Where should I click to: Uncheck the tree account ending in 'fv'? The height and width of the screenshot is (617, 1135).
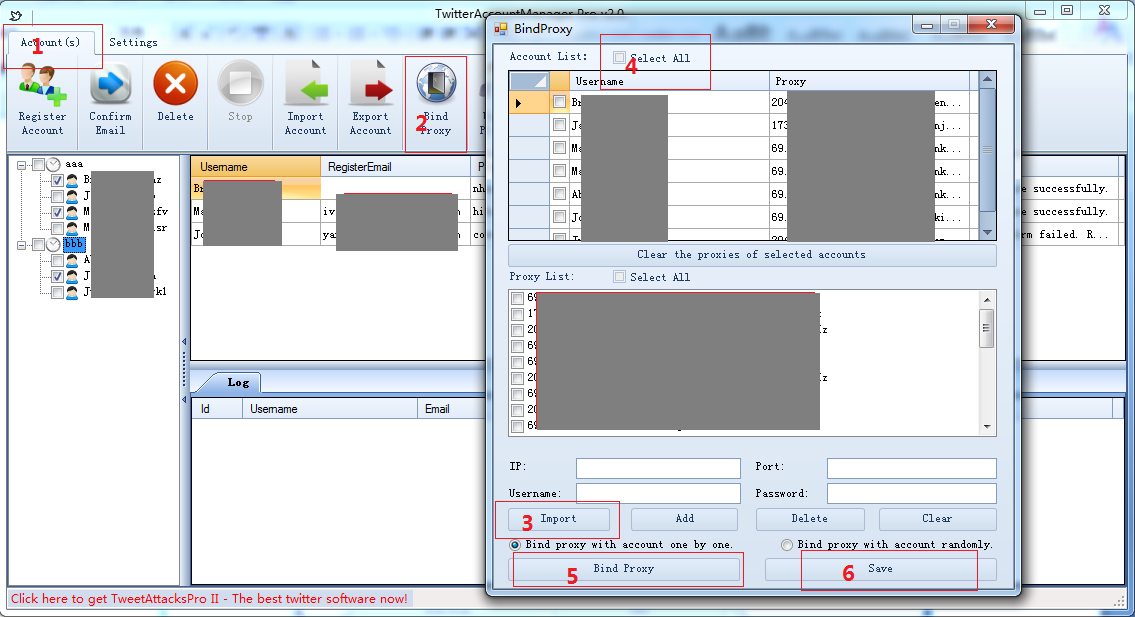(57, 212)
